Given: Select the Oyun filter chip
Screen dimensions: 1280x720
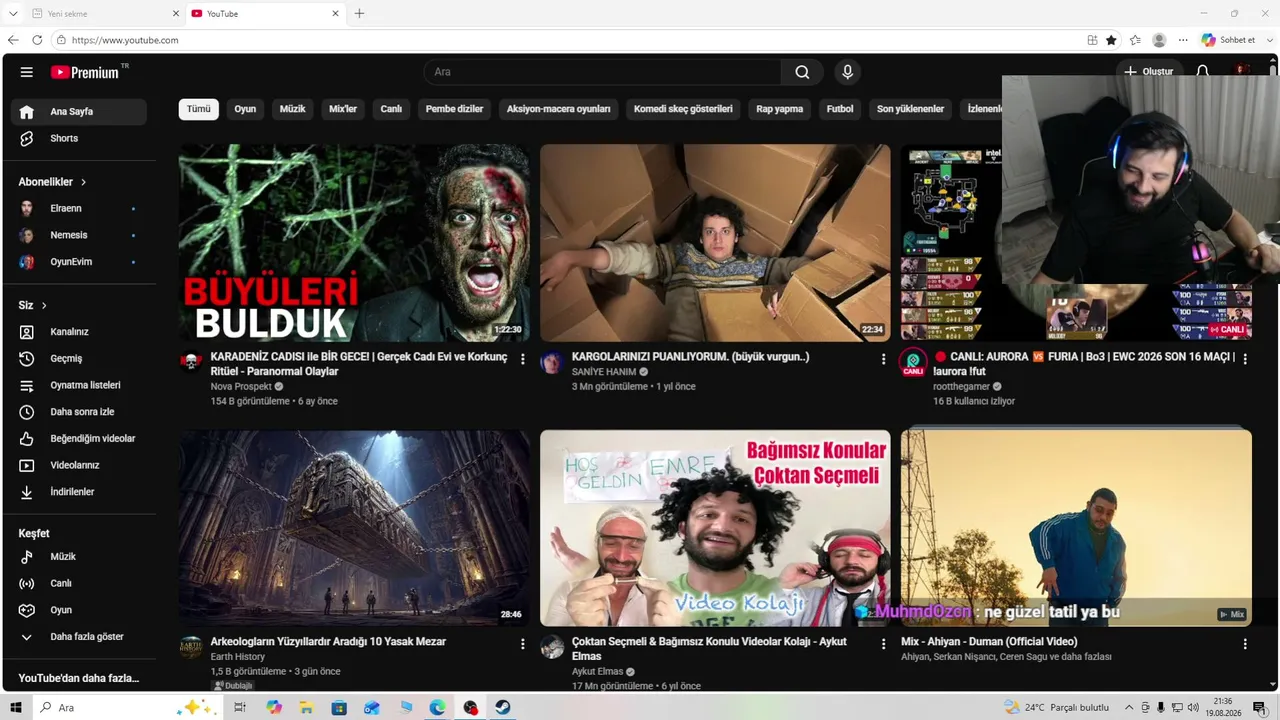Looking at the screenshot, I should [x=245, y=109].
